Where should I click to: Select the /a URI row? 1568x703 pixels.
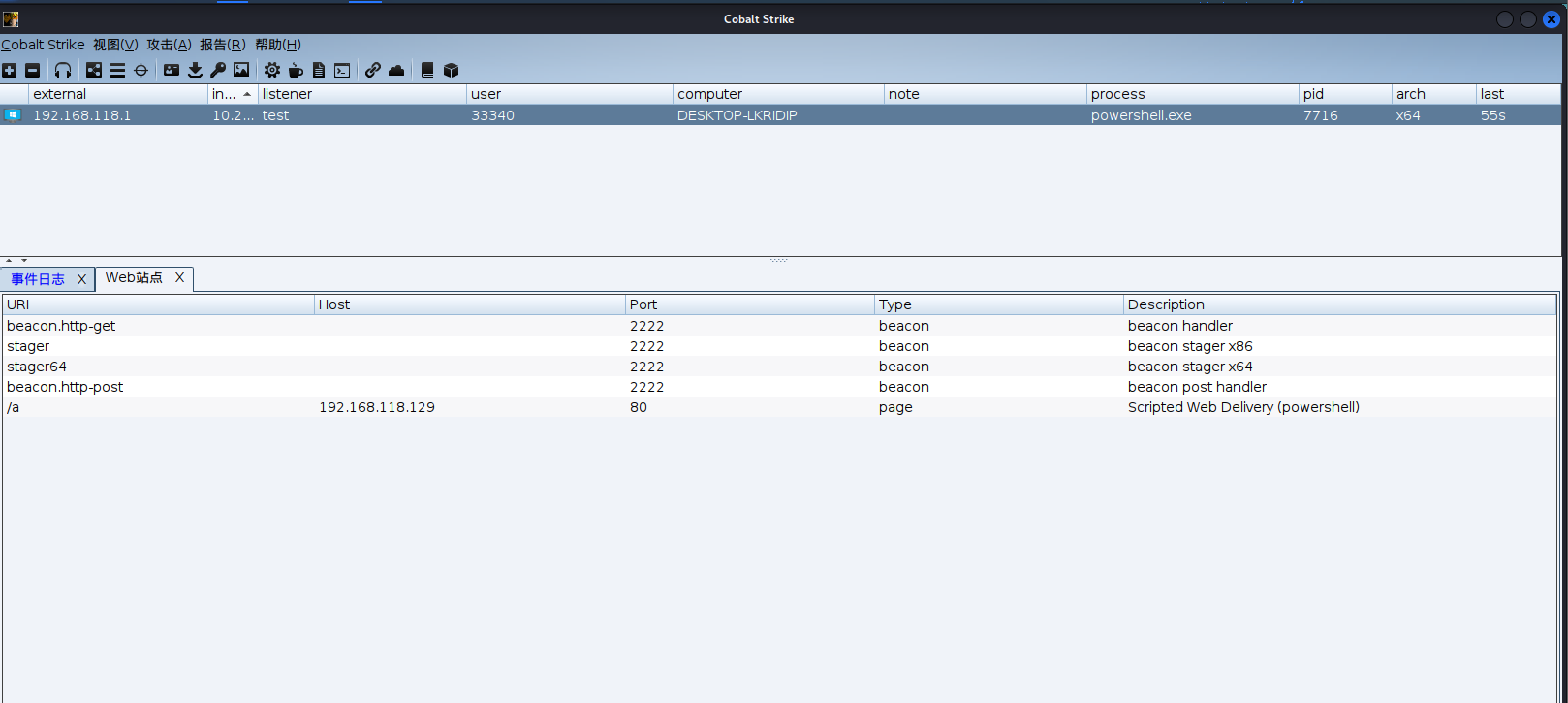tap(779, 407)
